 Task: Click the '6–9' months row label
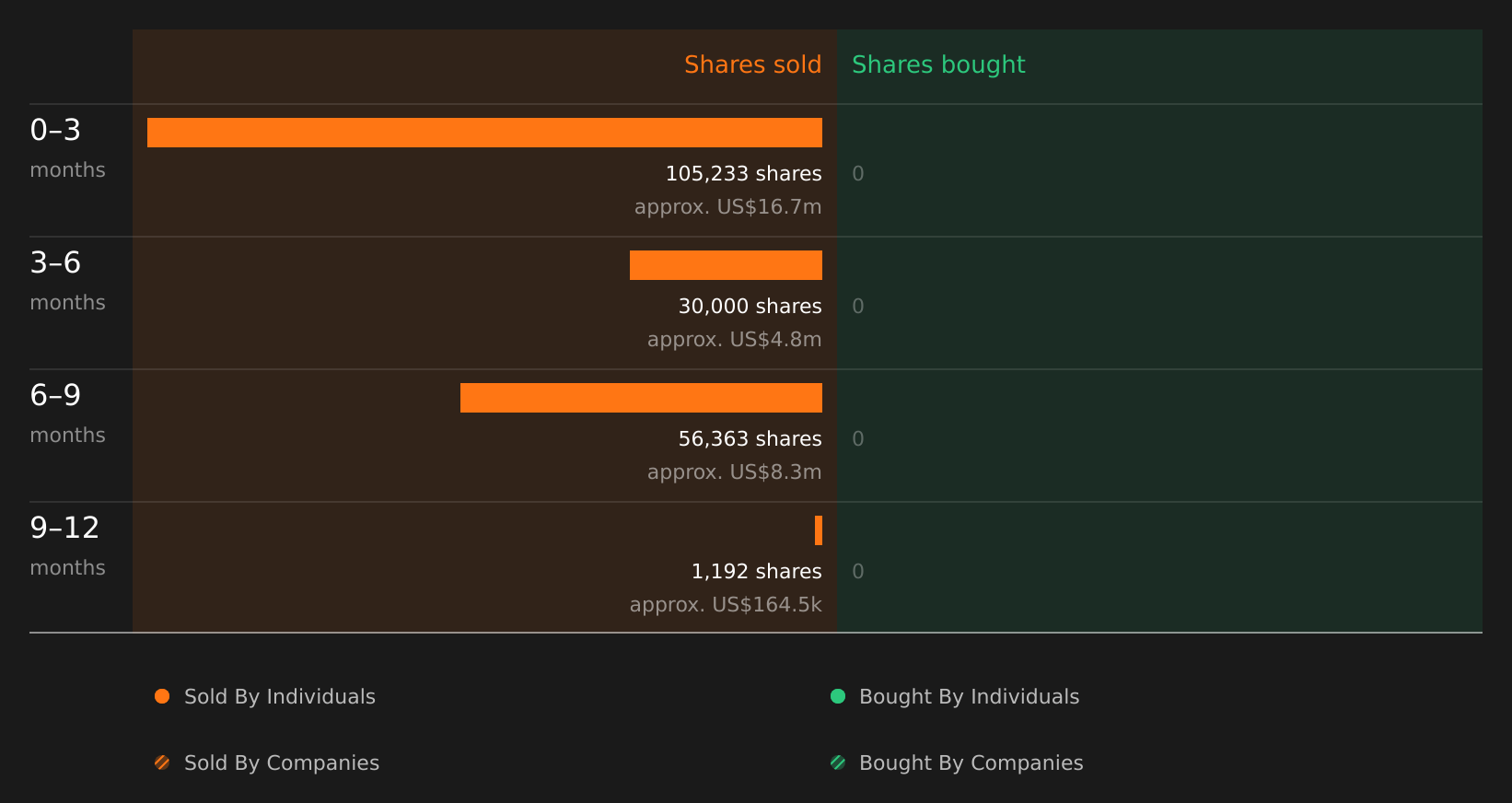point(55,395)
